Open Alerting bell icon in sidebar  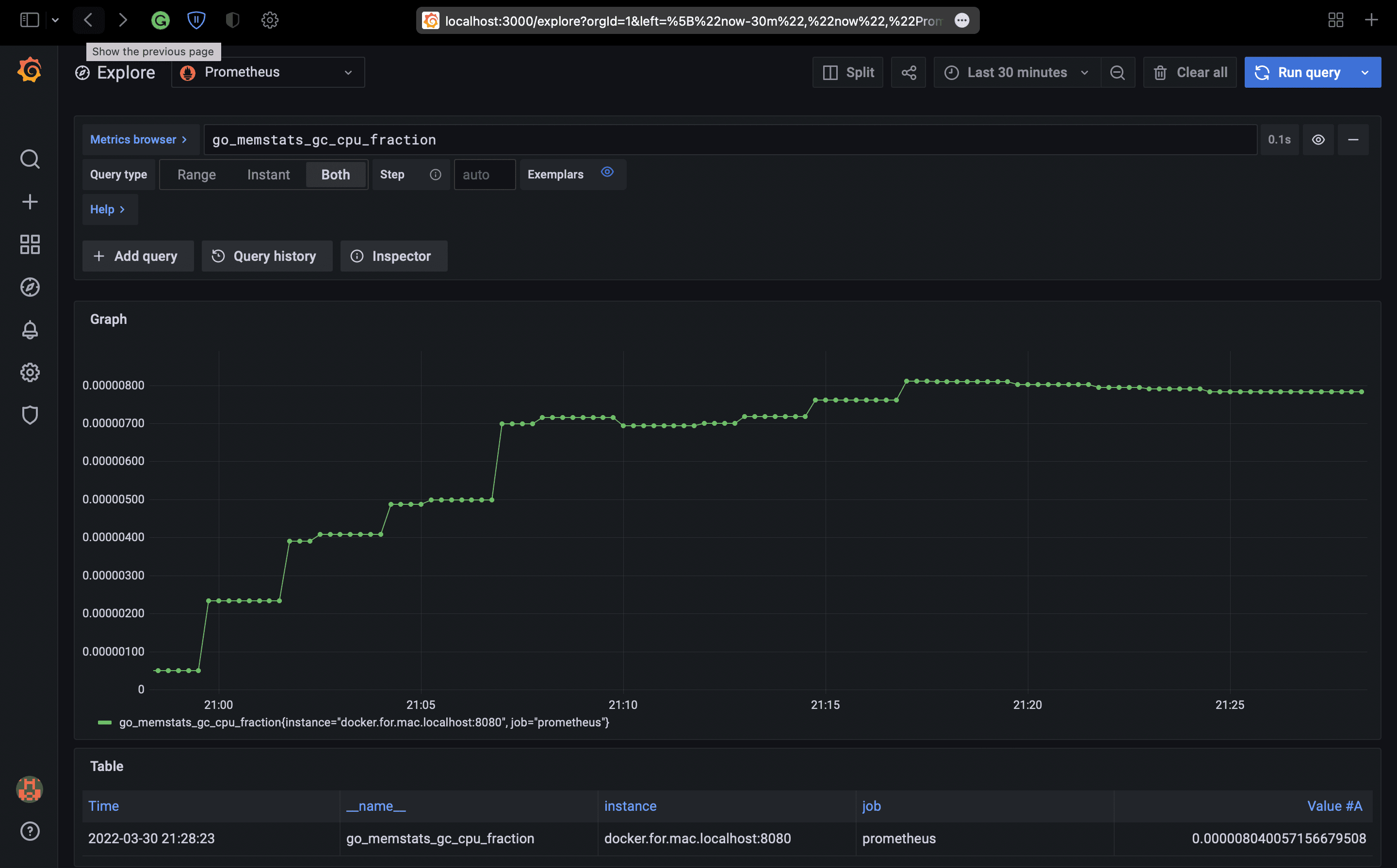(29, 330)
